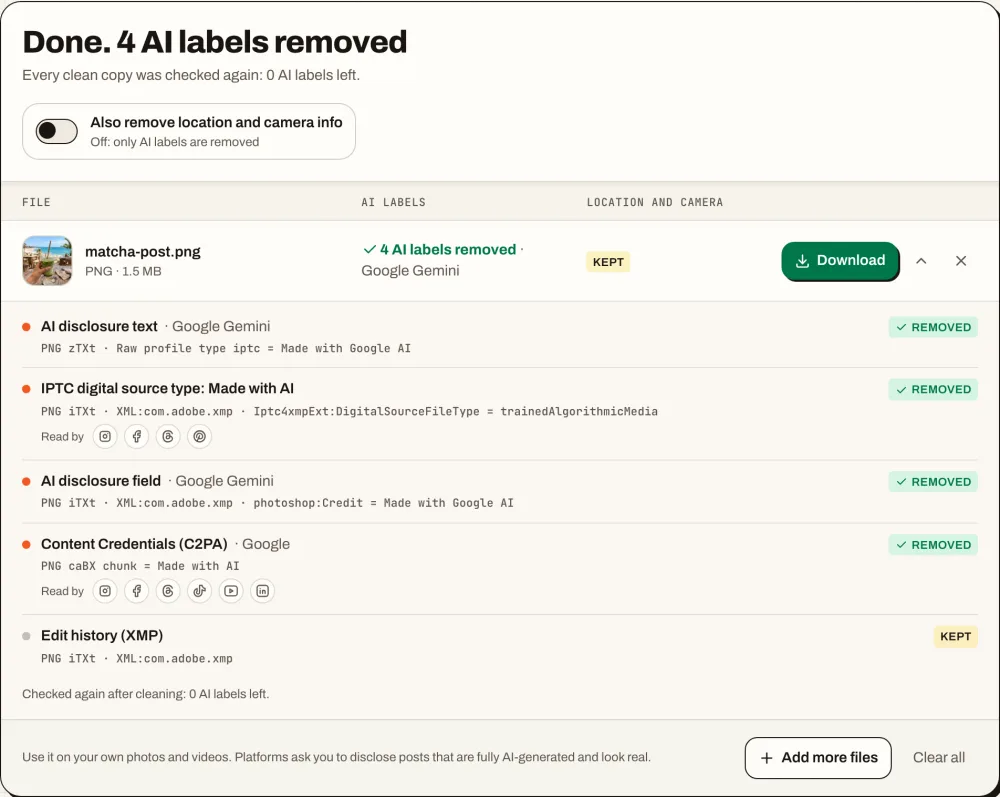Remove matcha-post.png with the X icon
This screenshot has width=1000, height=797.
coord(960,261)
